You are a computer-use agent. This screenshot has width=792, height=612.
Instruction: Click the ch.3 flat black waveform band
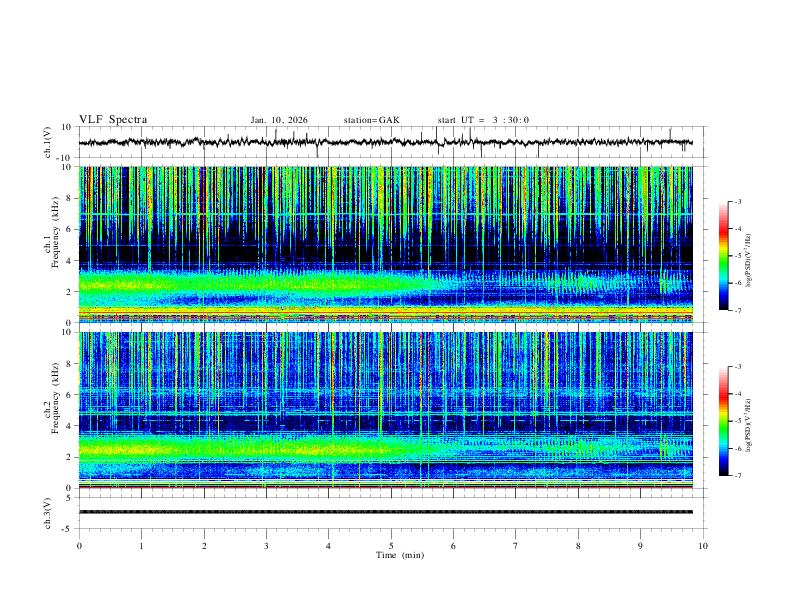[385, 512]
